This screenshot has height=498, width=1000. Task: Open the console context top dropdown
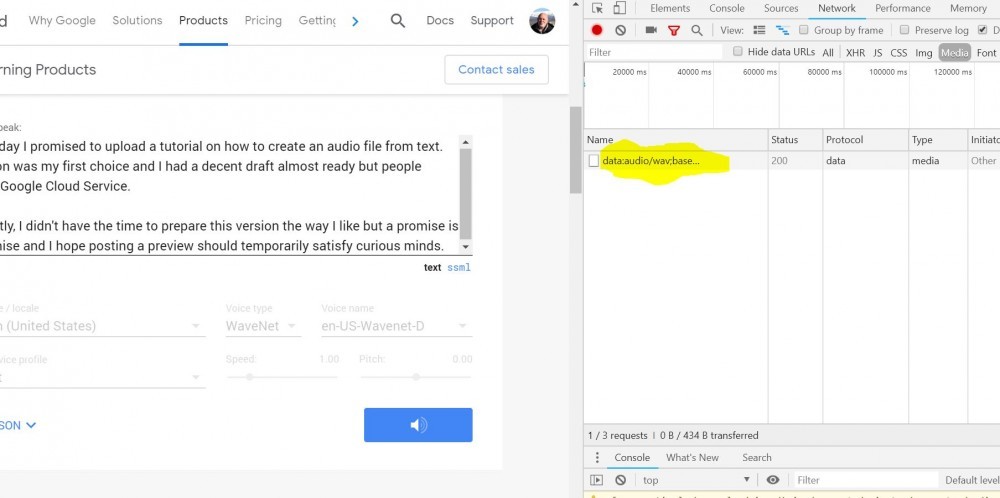pyautogui.click(x=696, y=480)
